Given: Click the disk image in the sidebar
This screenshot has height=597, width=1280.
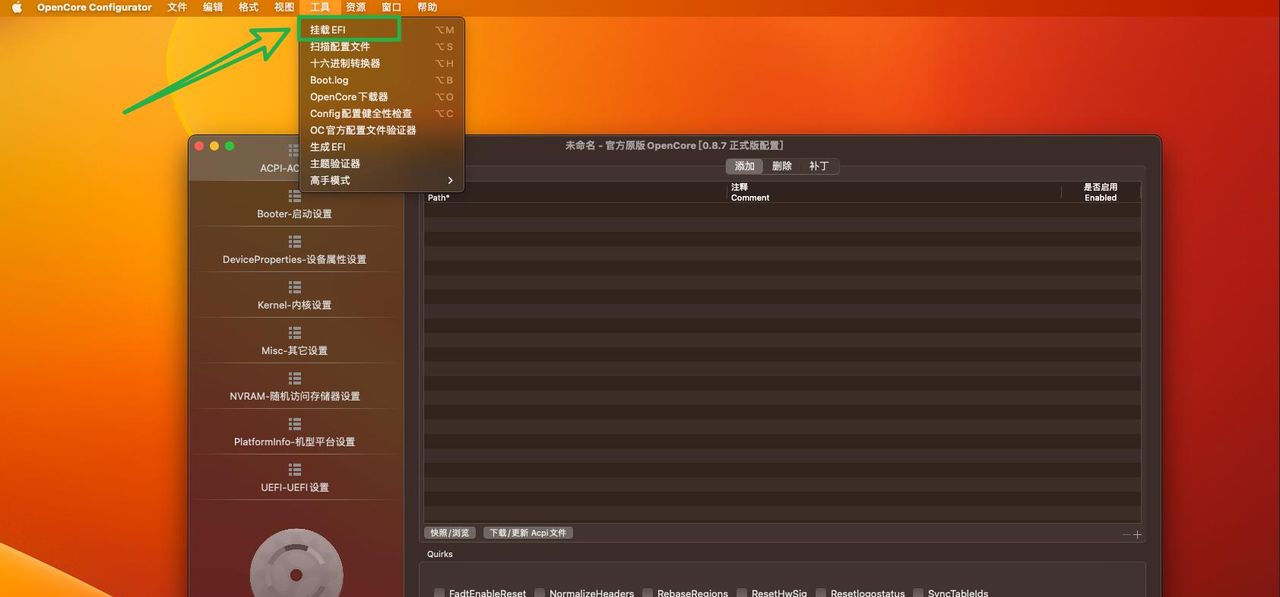Looking at the screenshot, I should [296, 564].
